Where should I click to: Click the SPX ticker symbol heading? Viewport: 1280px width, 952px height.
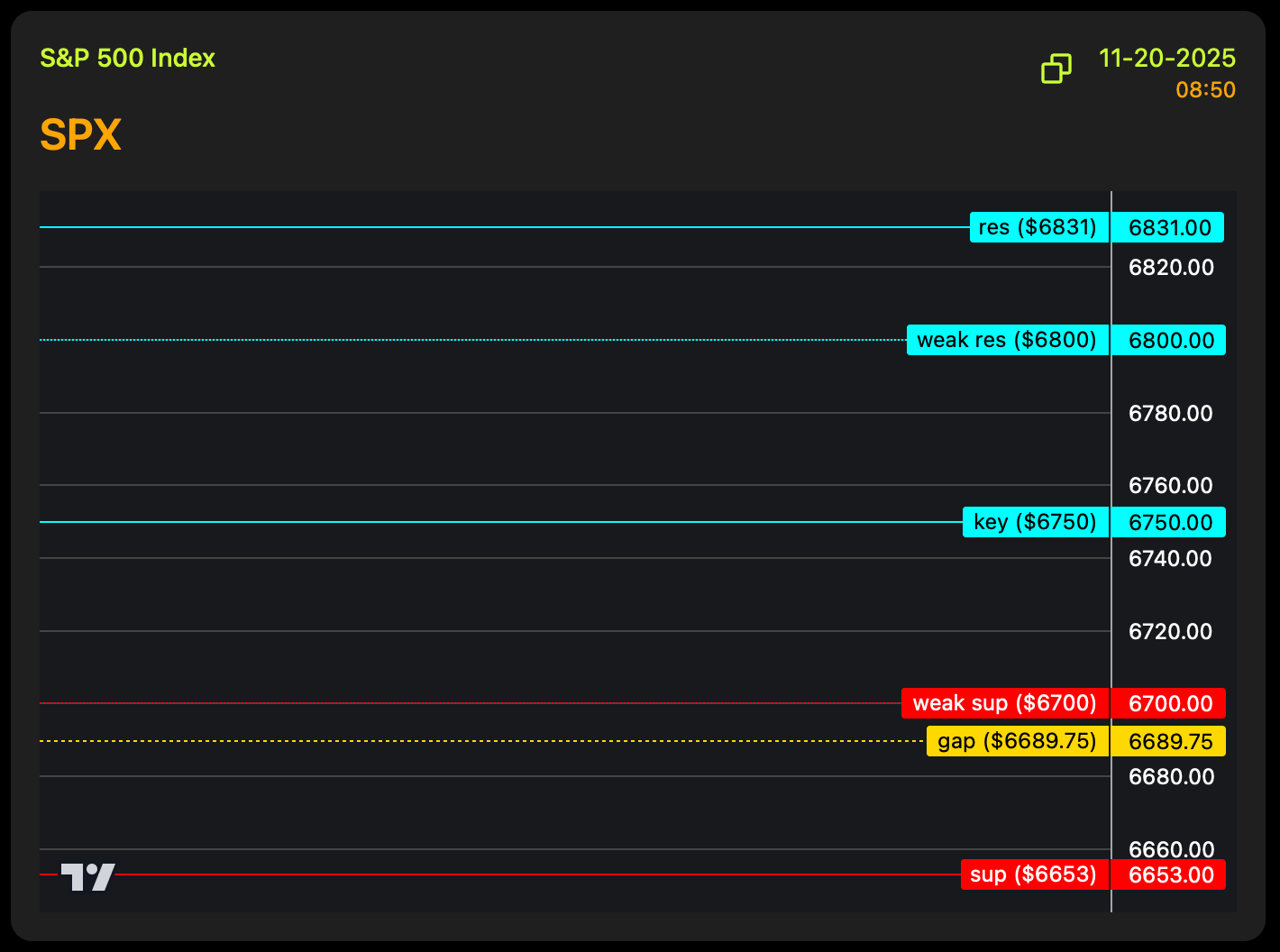[x=80, y=135]
